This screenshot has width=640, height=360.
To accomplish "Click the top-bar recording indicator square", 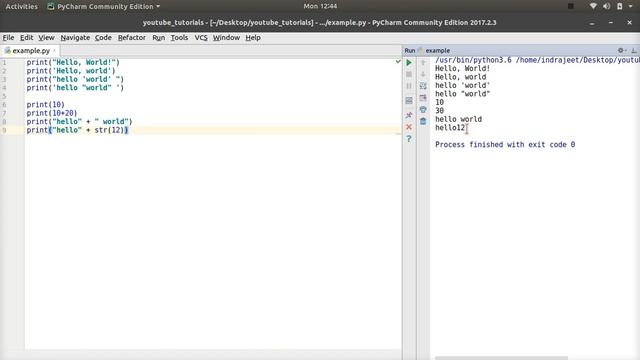I will [x=571, y=6].
